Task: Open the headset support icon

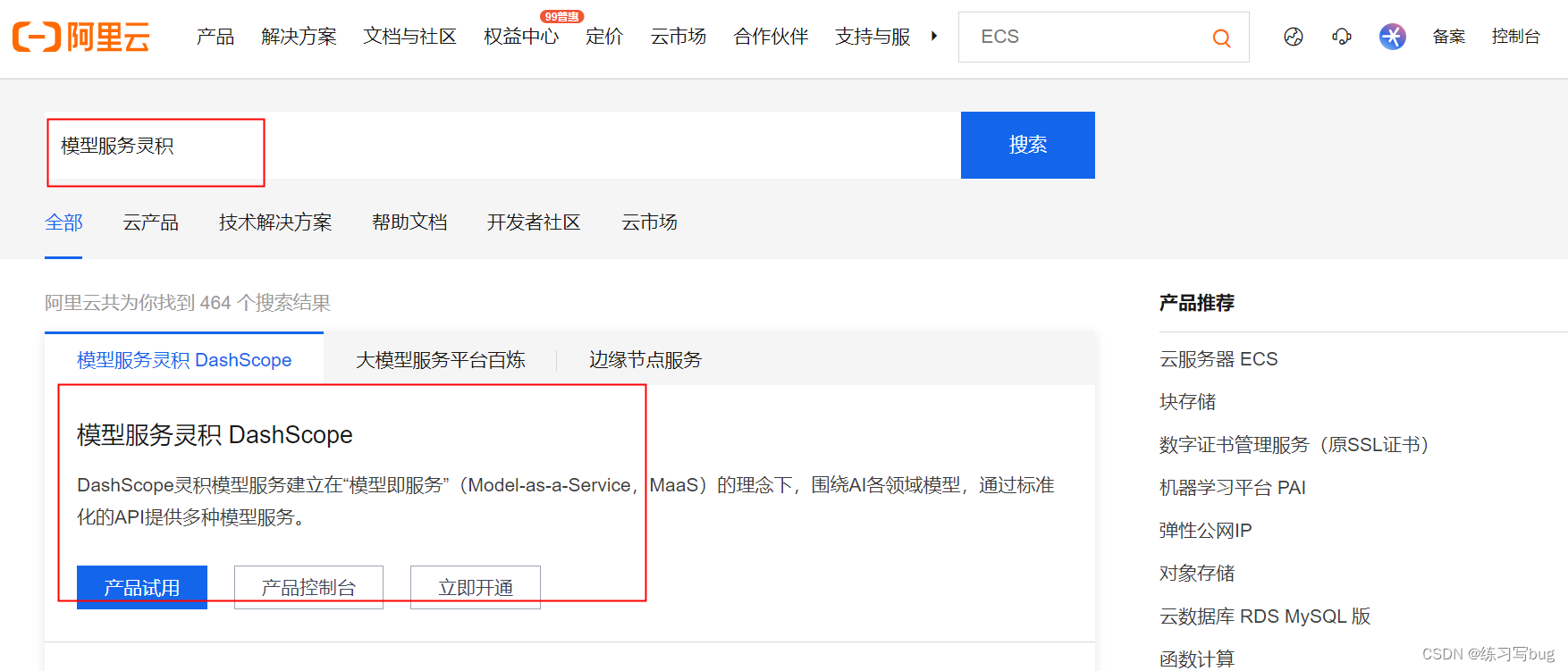Action: coord(1342,37)
